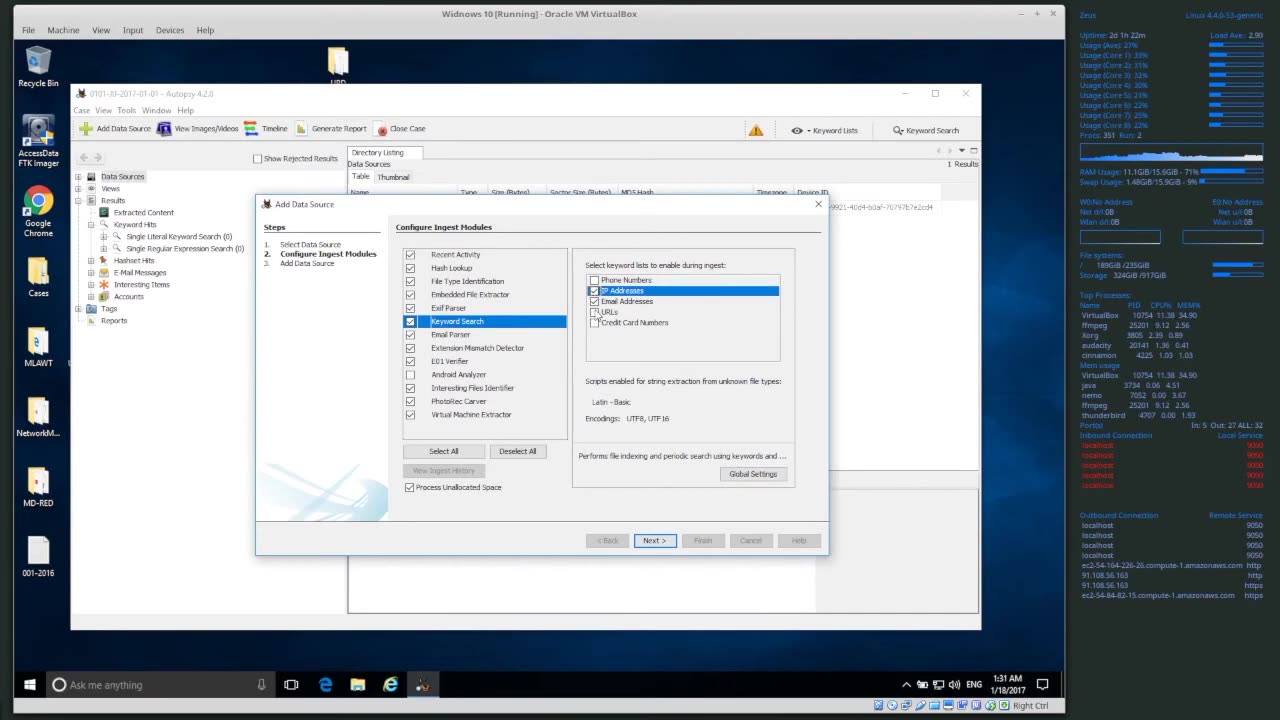Screen dimensions: 1280x720
Task: Click the Autopsy icon in the taskbar
Action: [422, 685]
